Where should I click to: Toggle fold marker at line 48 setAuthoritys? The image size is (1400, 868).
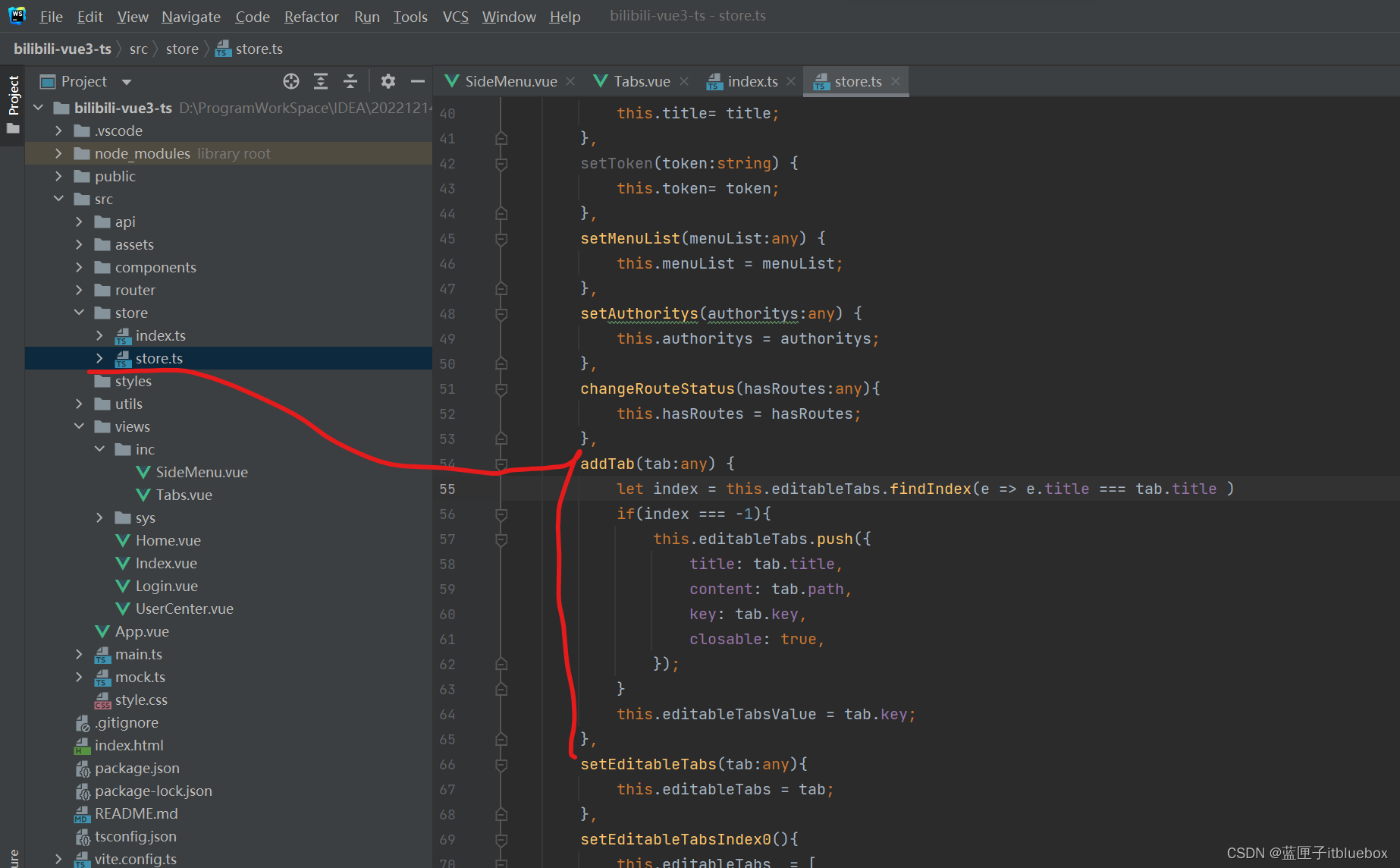[x=501, y=314]
